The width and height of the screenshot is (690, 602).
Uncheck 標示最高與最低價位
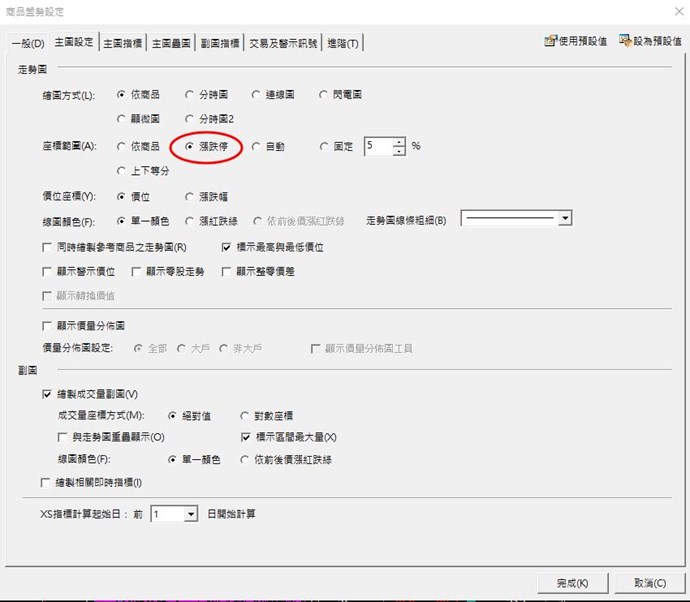click(228, 246)
